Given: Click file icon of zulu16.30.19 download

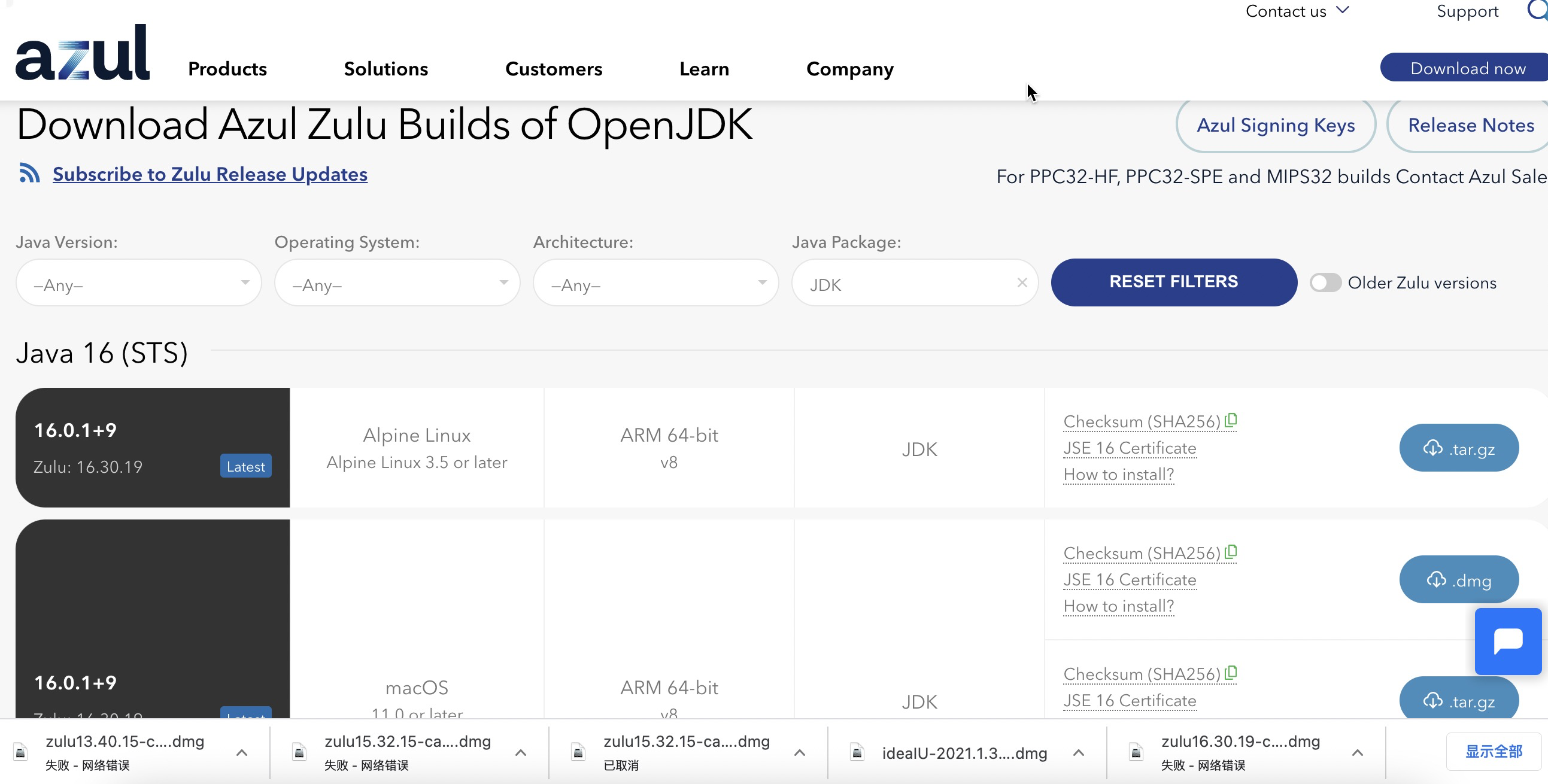Looking at the screenshot, I should [x=1136, y=752].
